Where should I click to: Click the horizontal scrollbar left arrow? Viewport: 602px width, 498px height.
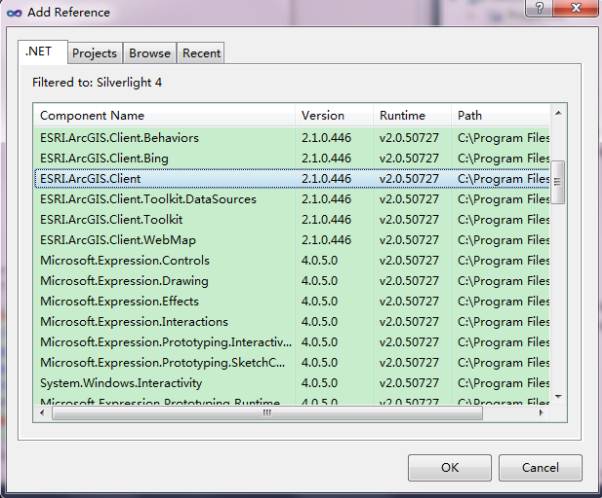point(42,413)
